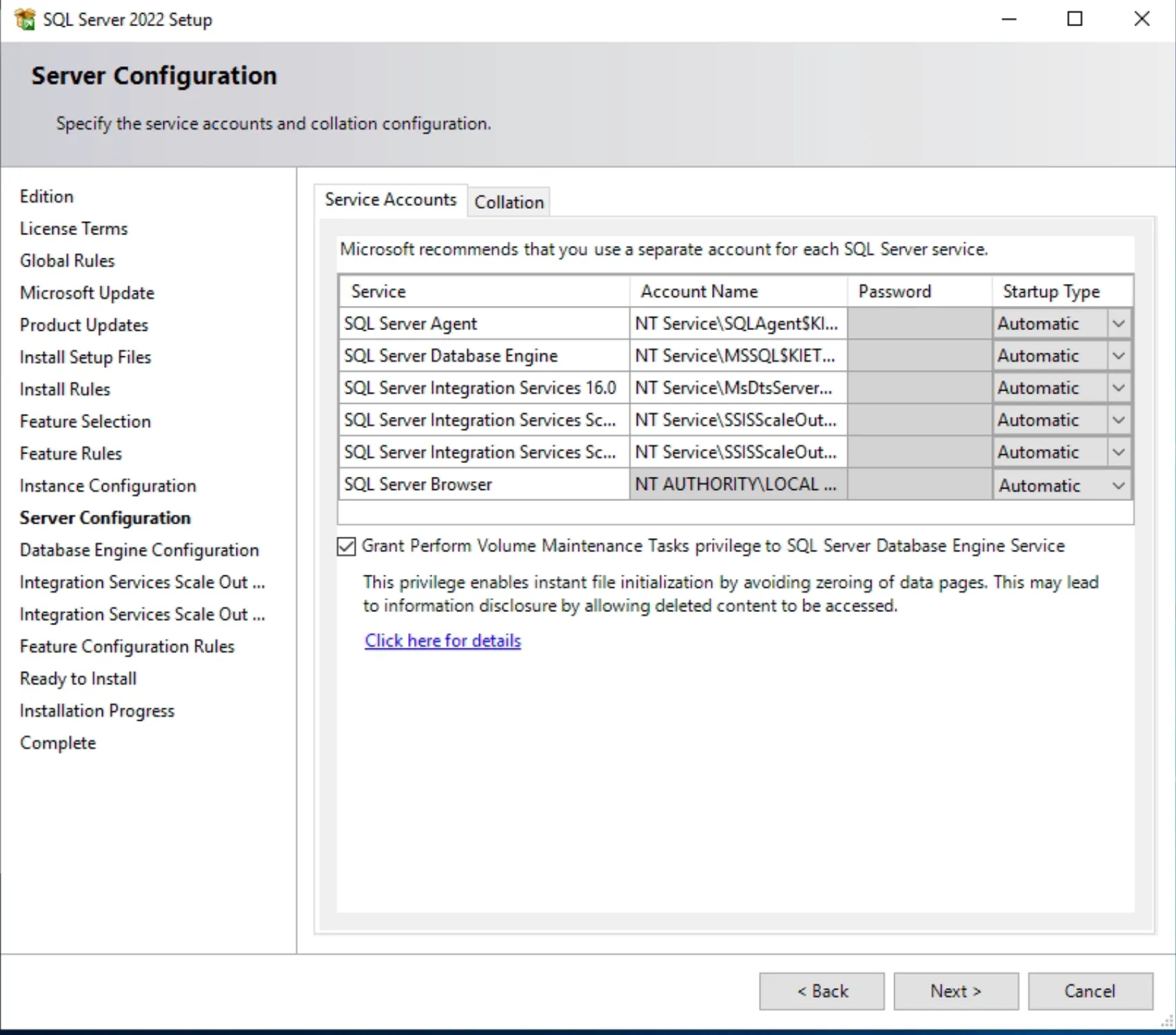Click the Product Updates step
This screenshot has height=1035, width=1176.
(x=84, y=325)
